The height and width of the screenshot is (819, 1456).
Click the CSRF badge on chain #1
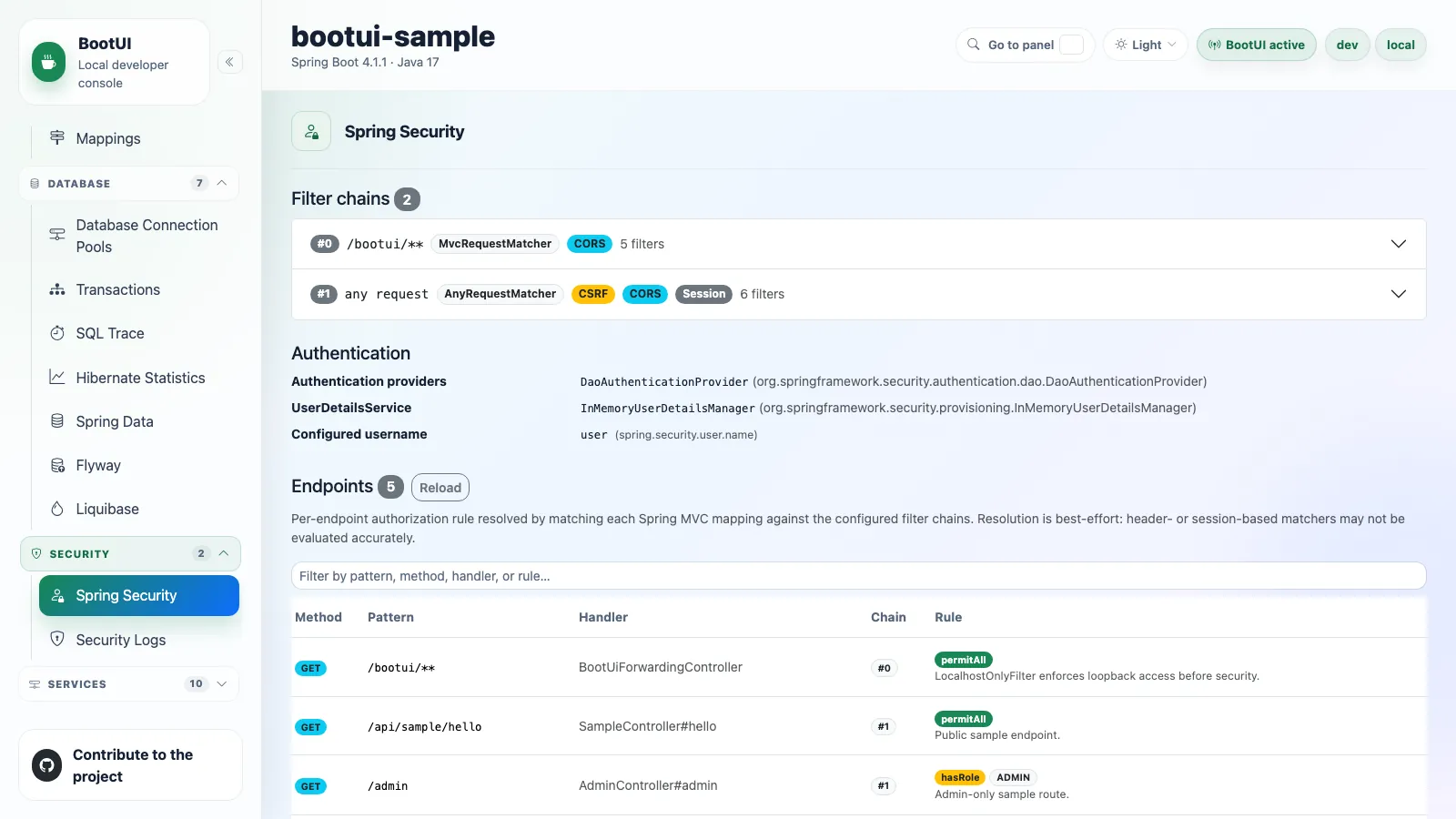(593, 294)
